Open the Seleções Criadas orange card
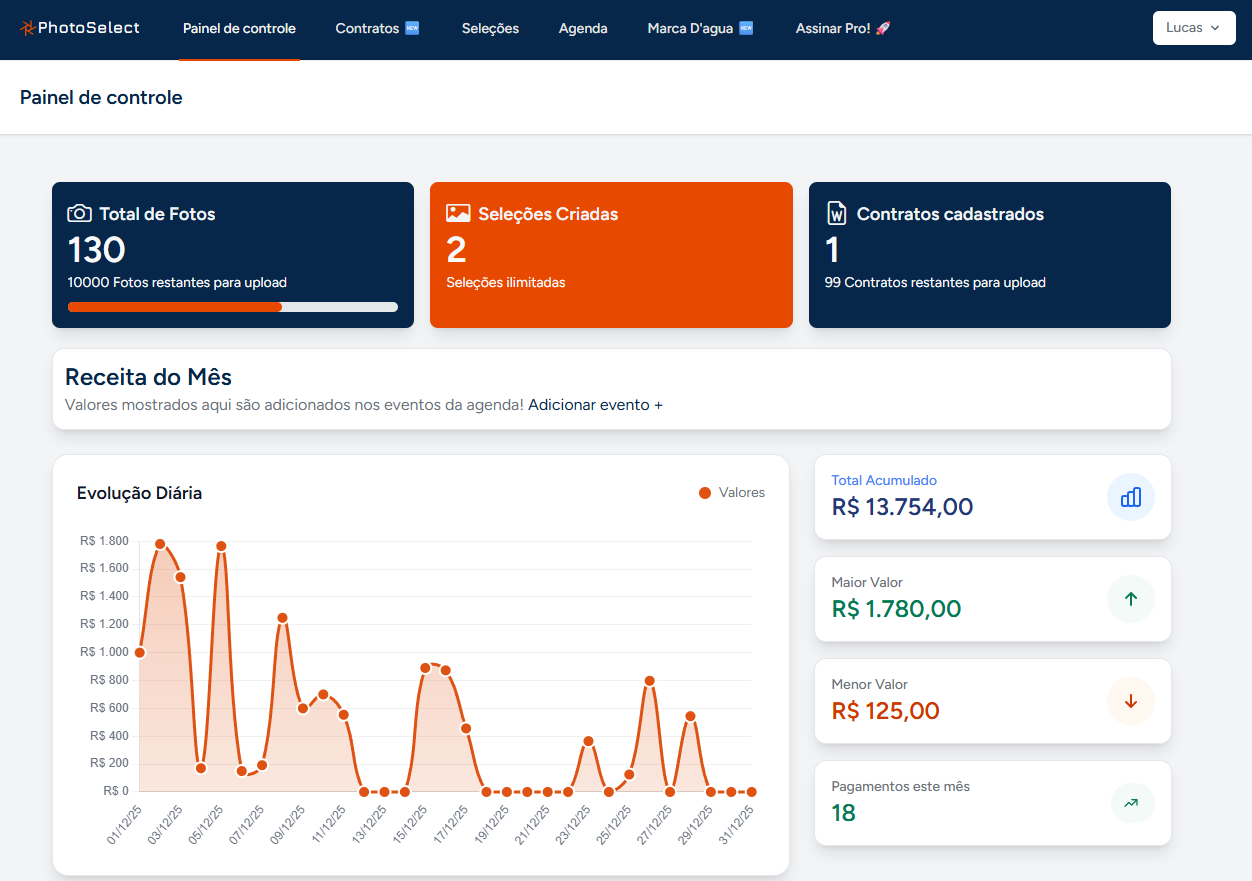Screen dimensions: 1252x881 click(x=611, y=254)
